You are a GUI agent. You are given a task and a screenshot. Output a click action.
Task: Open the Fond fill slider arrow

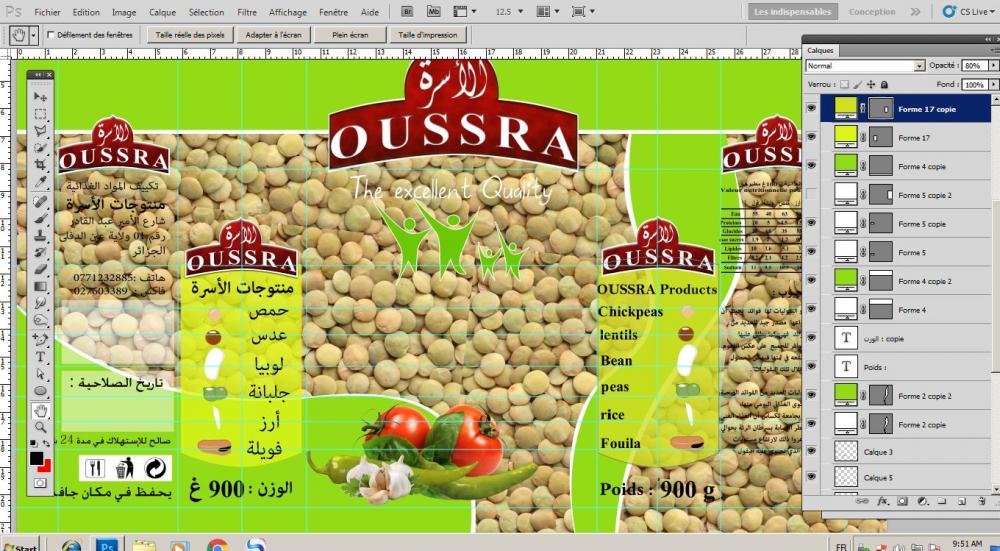click(x=992, y=84)
